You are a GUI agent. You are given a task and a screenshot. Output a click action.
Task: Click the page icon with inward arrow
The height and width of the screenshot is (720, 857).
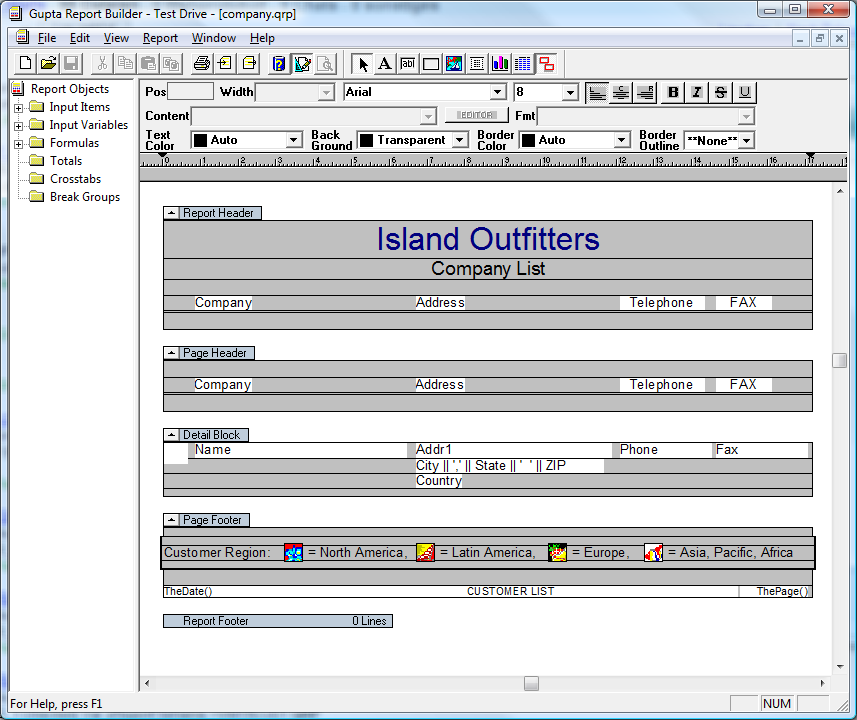225,64
